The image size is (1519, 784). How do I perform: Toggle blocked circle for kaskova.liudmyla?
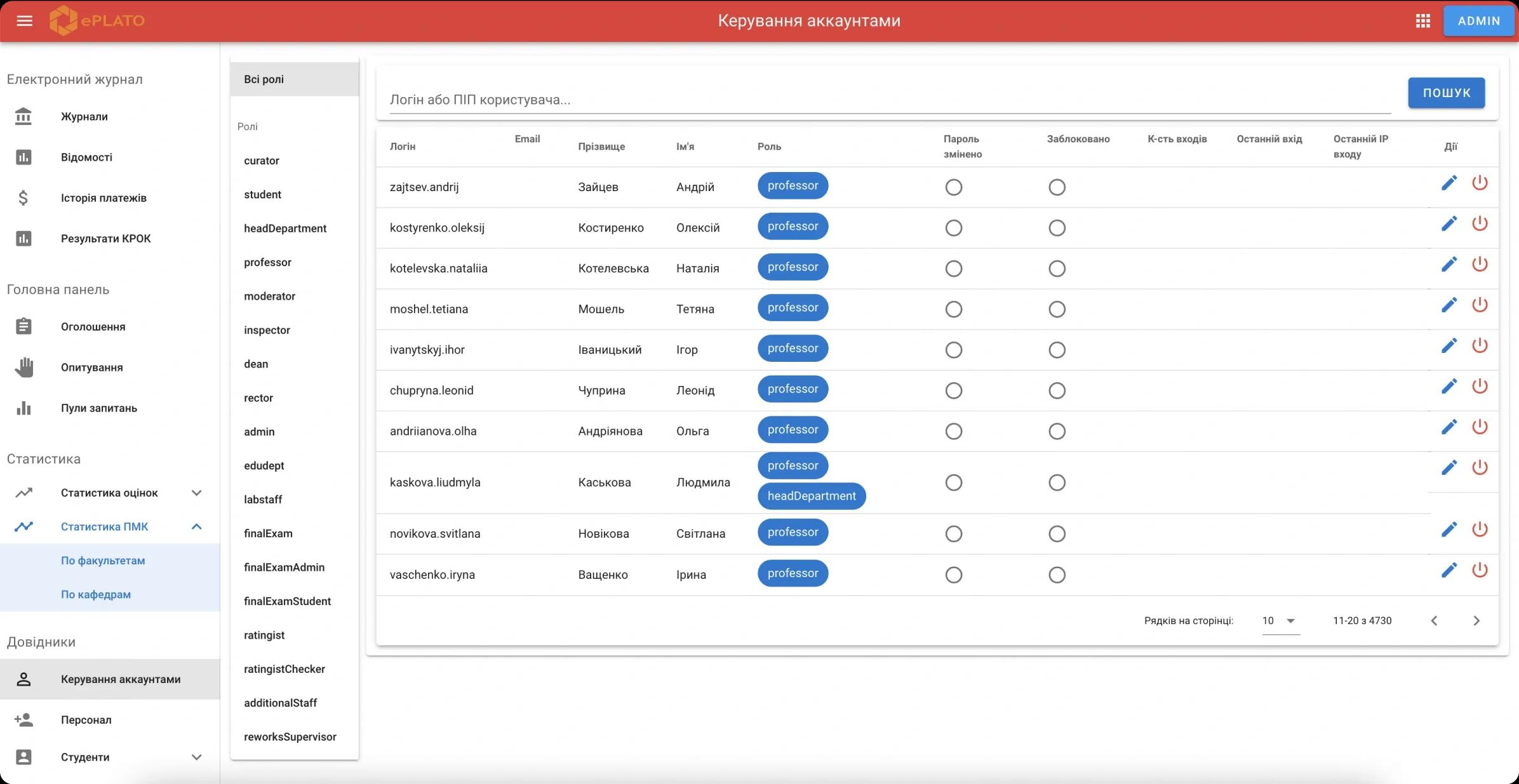click(x=1057, y=482)
